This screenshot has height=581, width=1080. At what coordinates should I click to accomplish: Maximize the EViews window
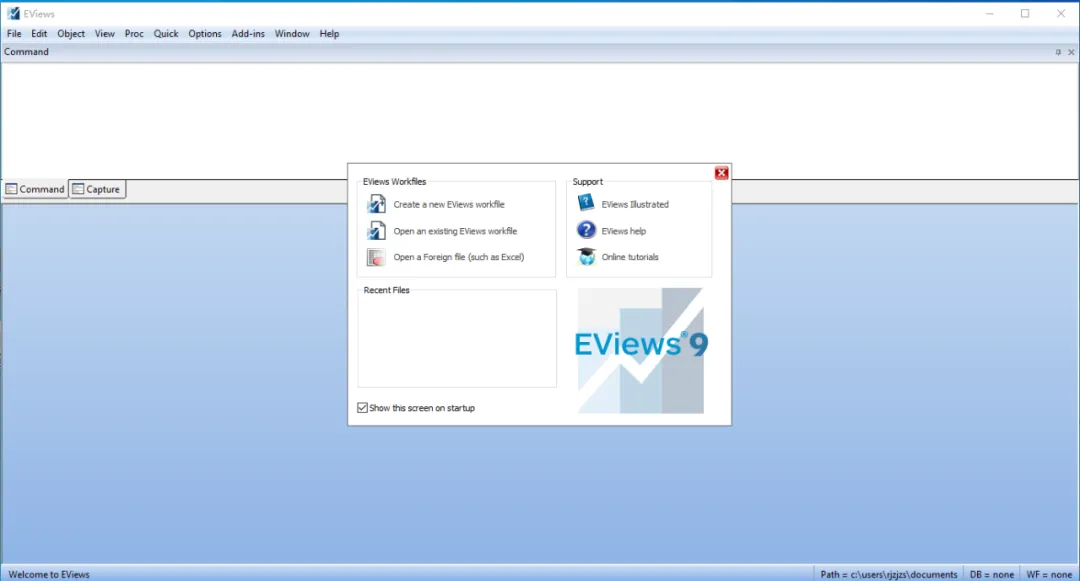click(1025, 14)
